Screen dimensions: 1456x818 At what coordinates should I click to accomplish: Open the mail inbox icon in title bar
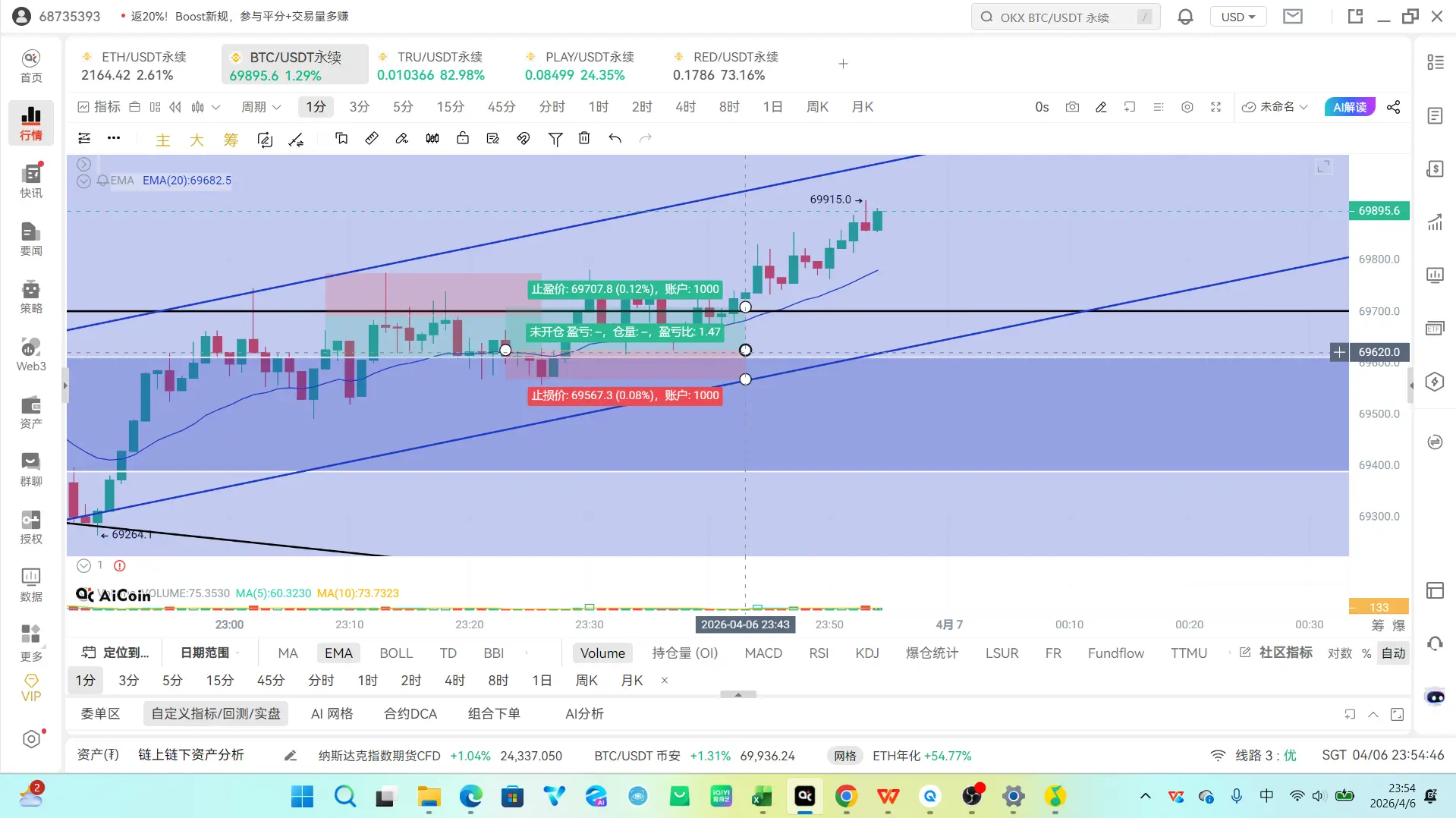click(x=1293, y=17)
